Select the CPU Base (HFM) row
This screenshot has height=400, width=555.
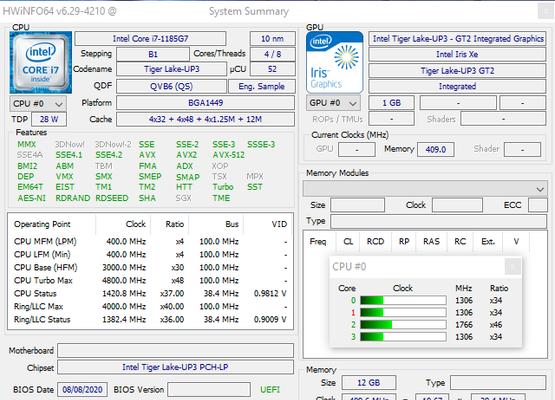click(x=150, y=267)
